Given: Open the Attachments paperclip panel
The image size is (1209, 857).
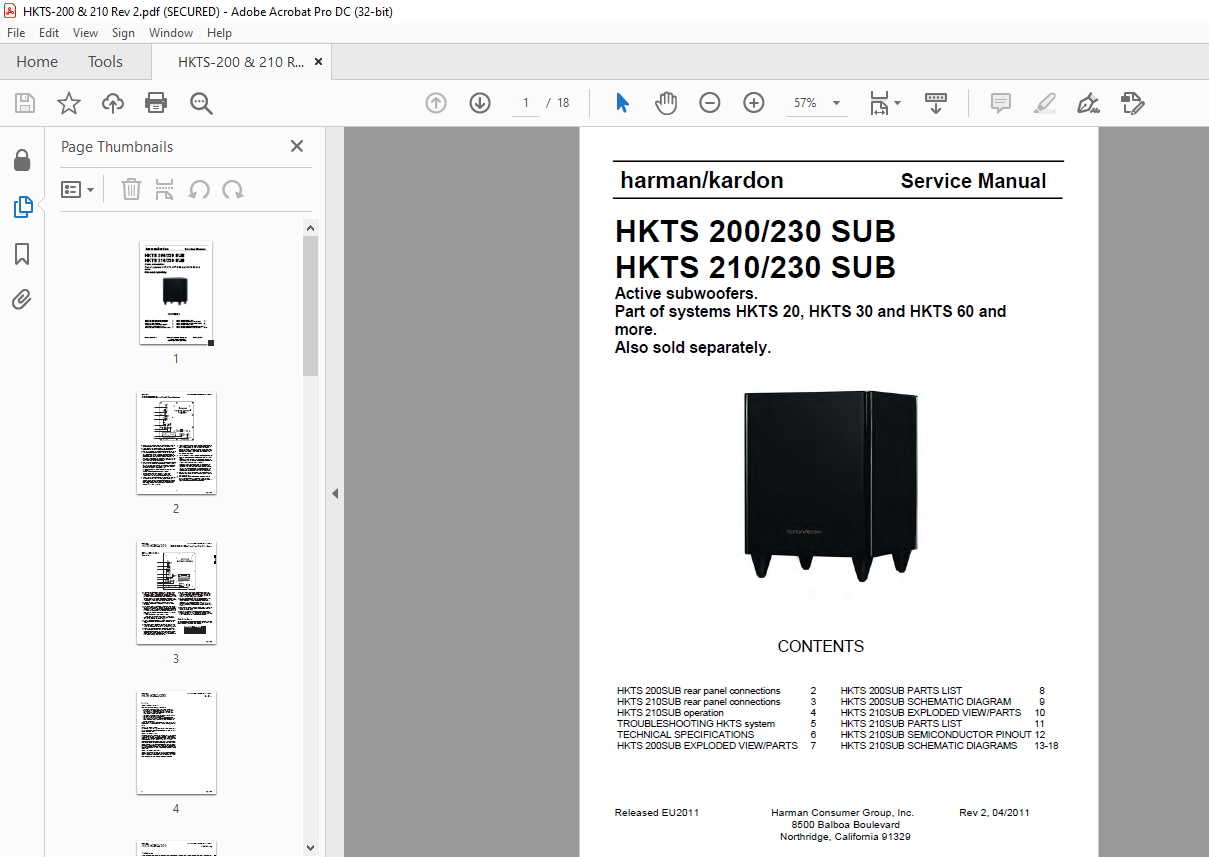Looking at the screenshot, I should click(x=22, y=300).
